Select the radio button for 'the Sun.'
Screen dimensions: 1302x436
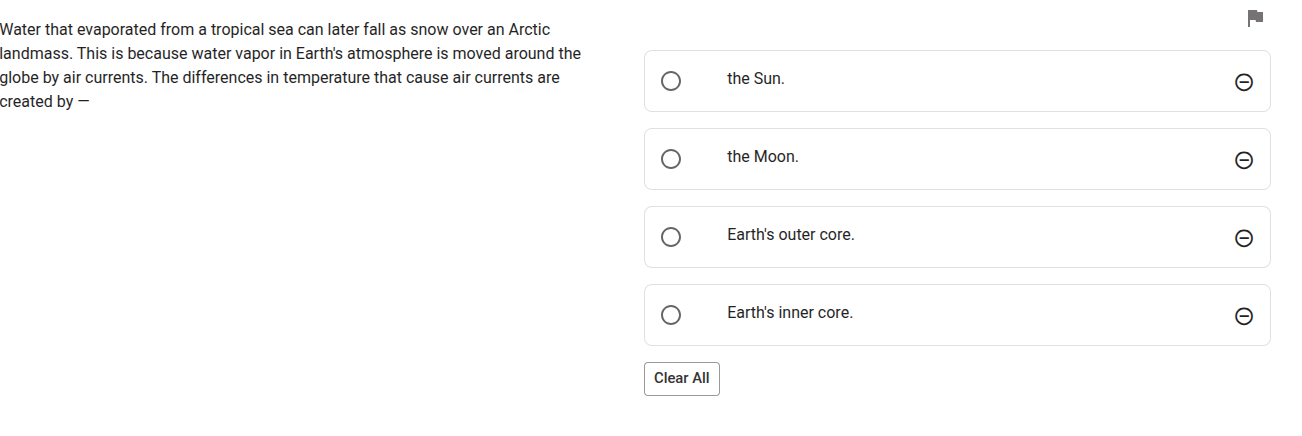[x=671, y=81]
